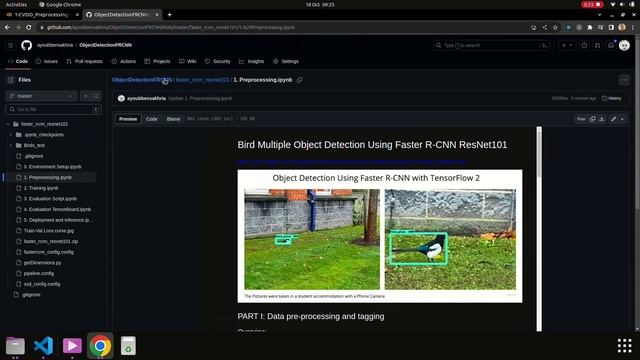The image size is (640, 360).
Task: Open faster_rcnn_resnet101 breadcrumb link
Action: 202,80
